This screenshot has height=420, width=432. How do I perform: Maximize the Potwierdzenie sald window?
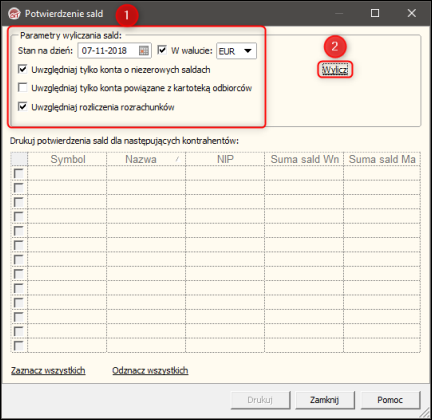click(x=375, y=13)
